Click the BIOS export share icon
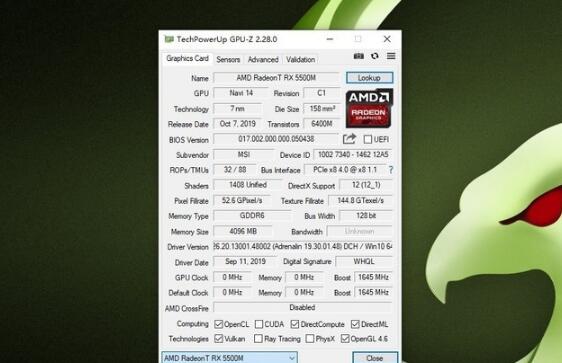This screenshot has width=562, height=363. pyautogui.click(x=349, y=139)
